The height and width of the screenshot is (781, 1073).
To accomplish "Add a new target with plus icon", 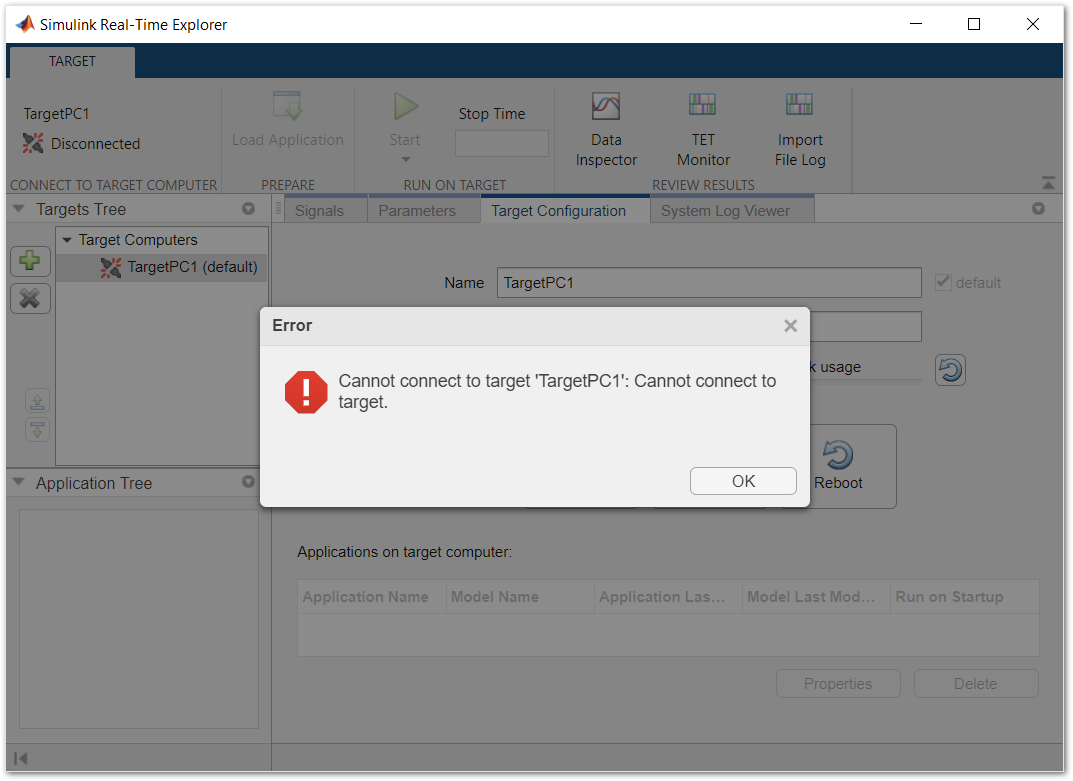I will [30, 261].
